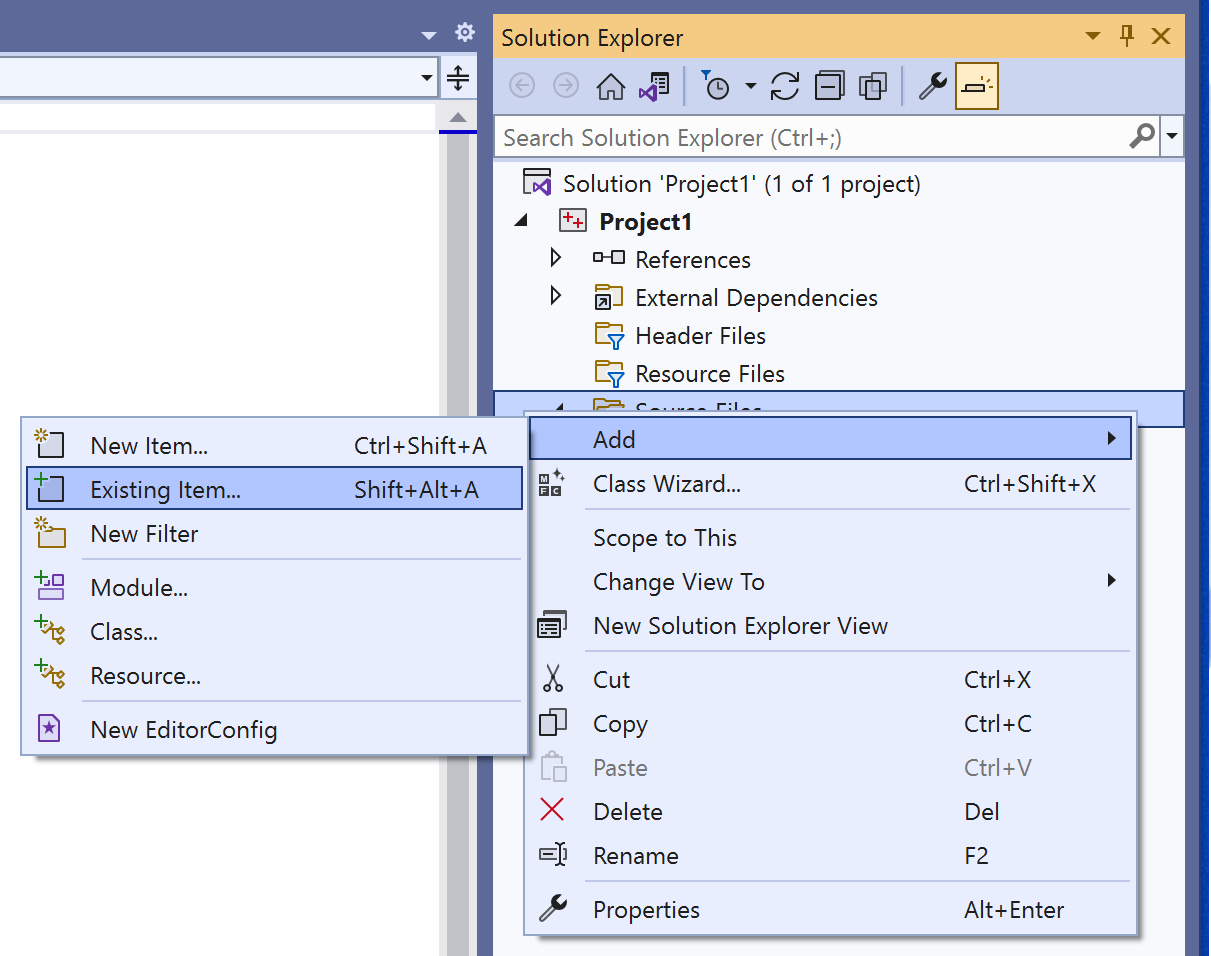Click the settings gear above the editor
1211x956 pixels.
tap(464, 33)
